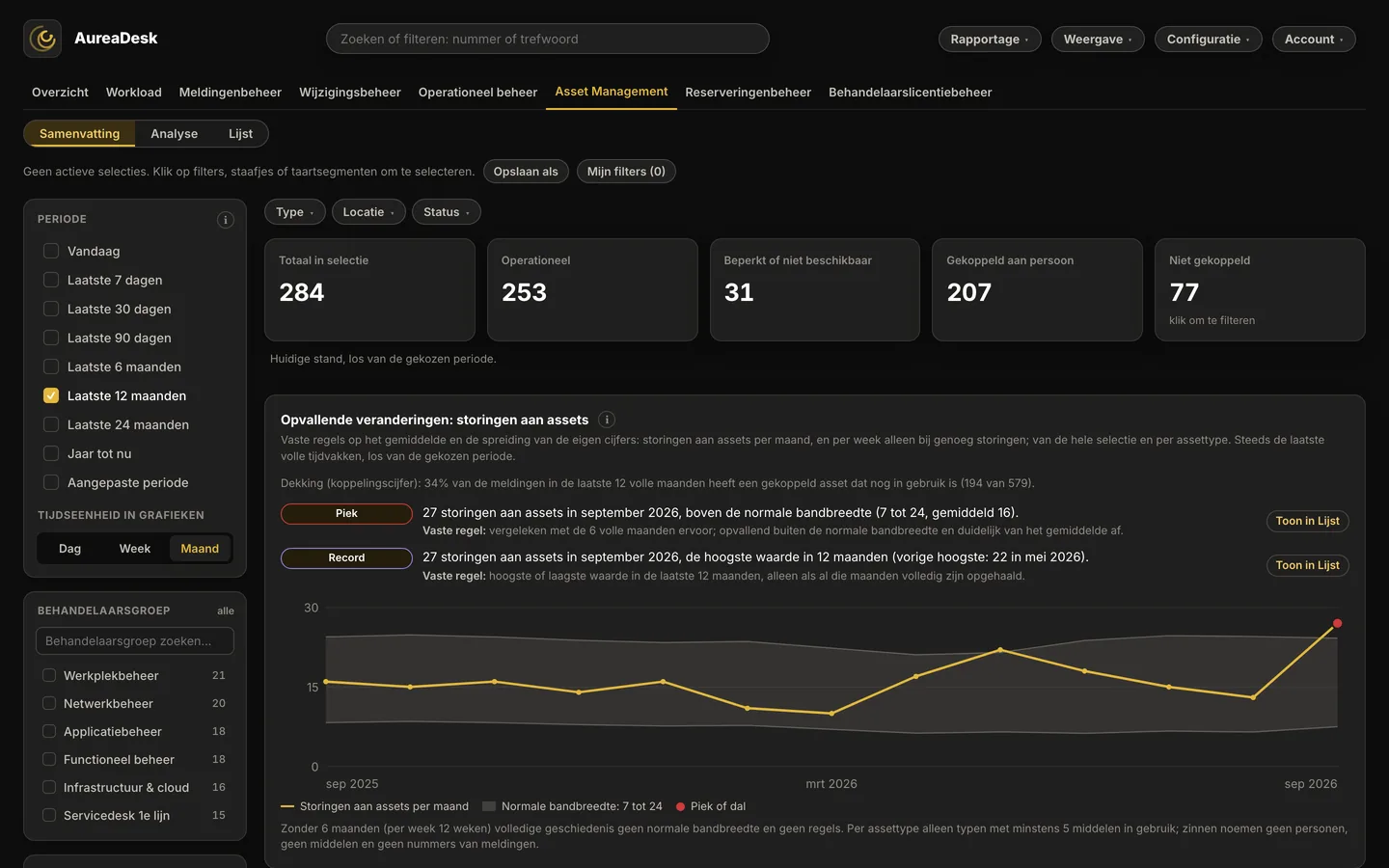The height and width of the screenshot is (868, 1389).
Task: Expand the Weergave menu
Action: coord(1098,39)
